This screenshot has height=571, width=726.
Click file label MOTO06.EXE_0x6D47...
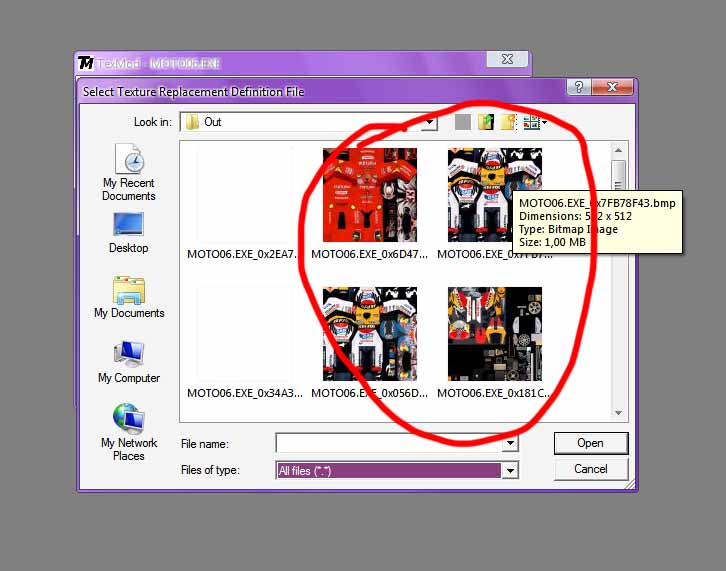(x=369, y=254)
